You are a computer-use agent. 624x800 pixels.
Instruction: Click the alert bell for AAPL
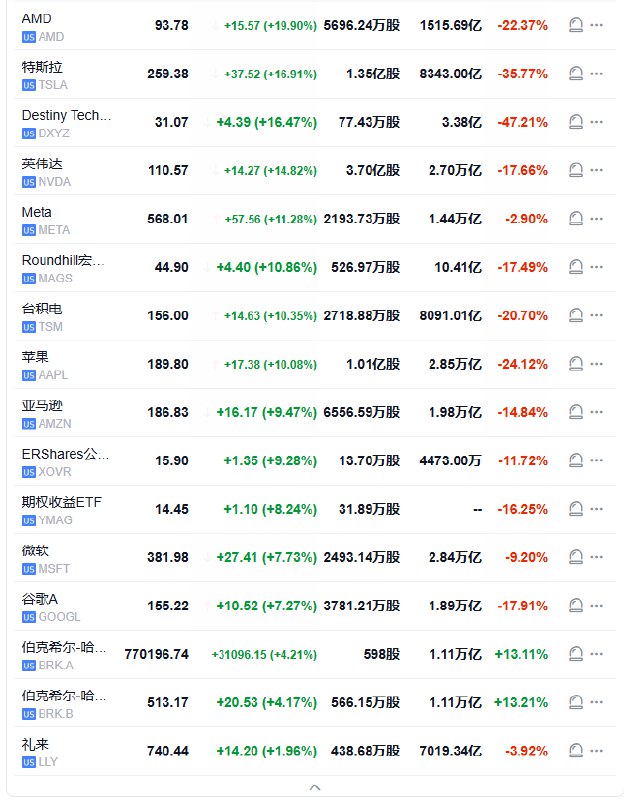tap(576, 364)
